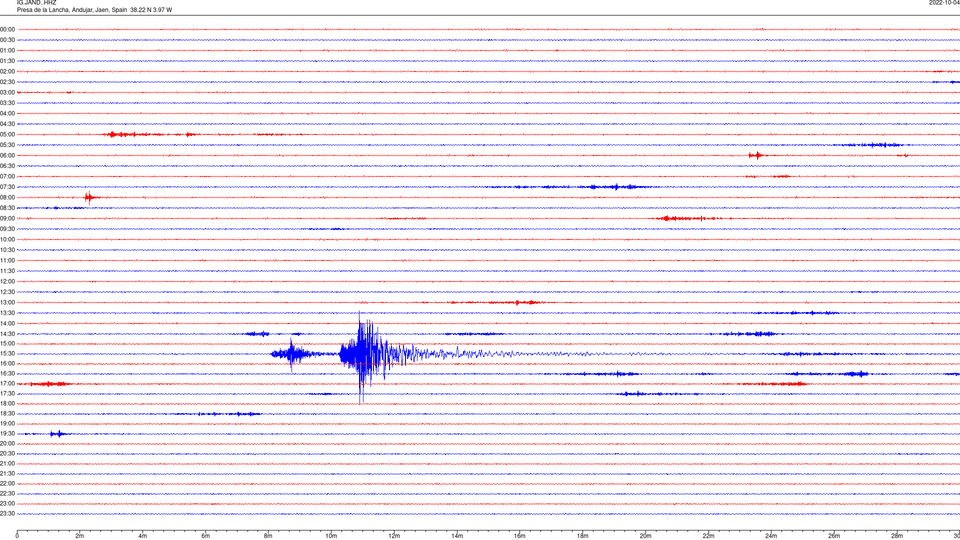Select the 09:30 trace time label
The image size is (960, 540).
coord(7,229)
